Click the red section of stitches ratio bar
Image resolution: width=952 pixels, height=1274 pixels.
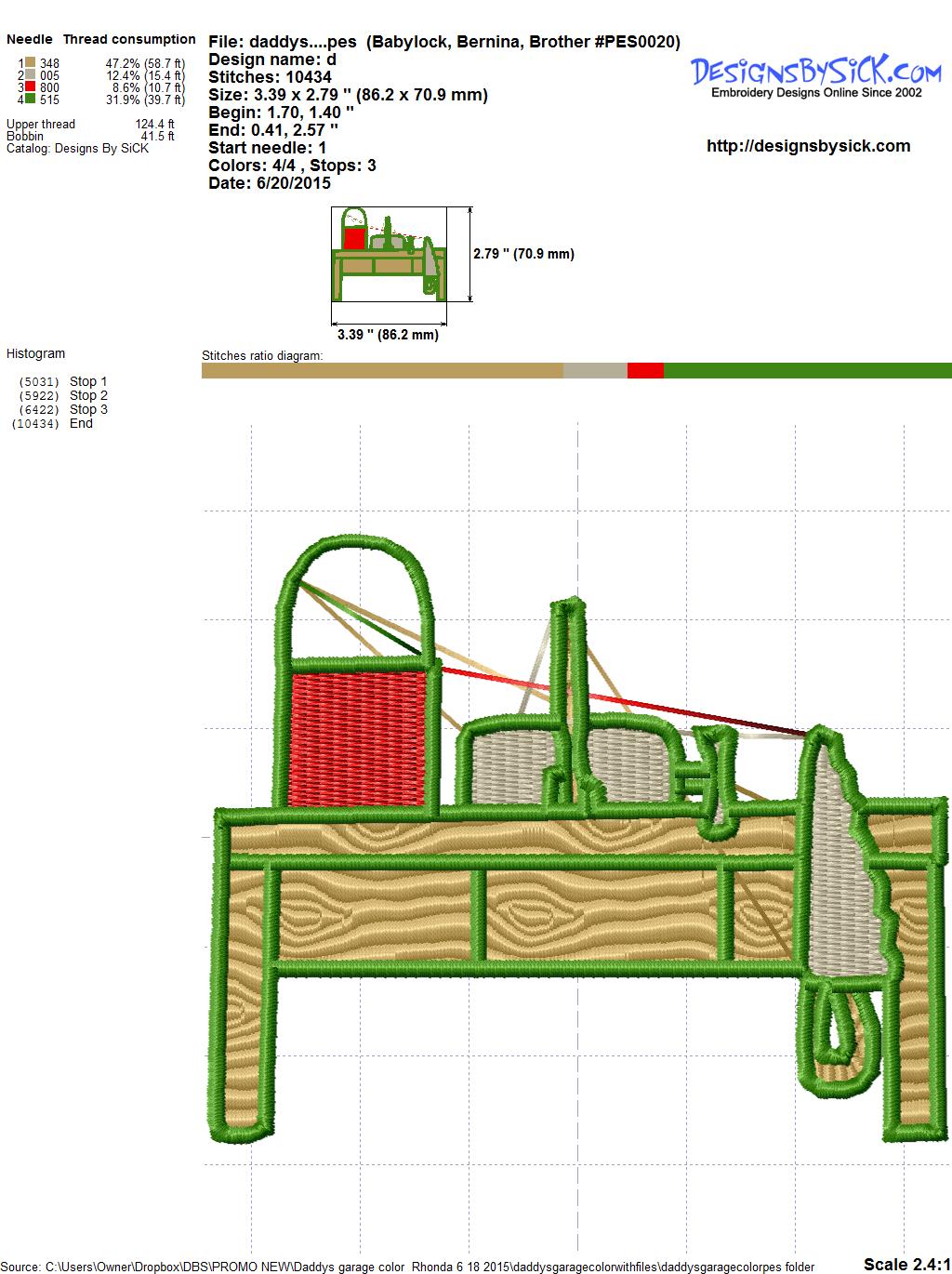645,371
